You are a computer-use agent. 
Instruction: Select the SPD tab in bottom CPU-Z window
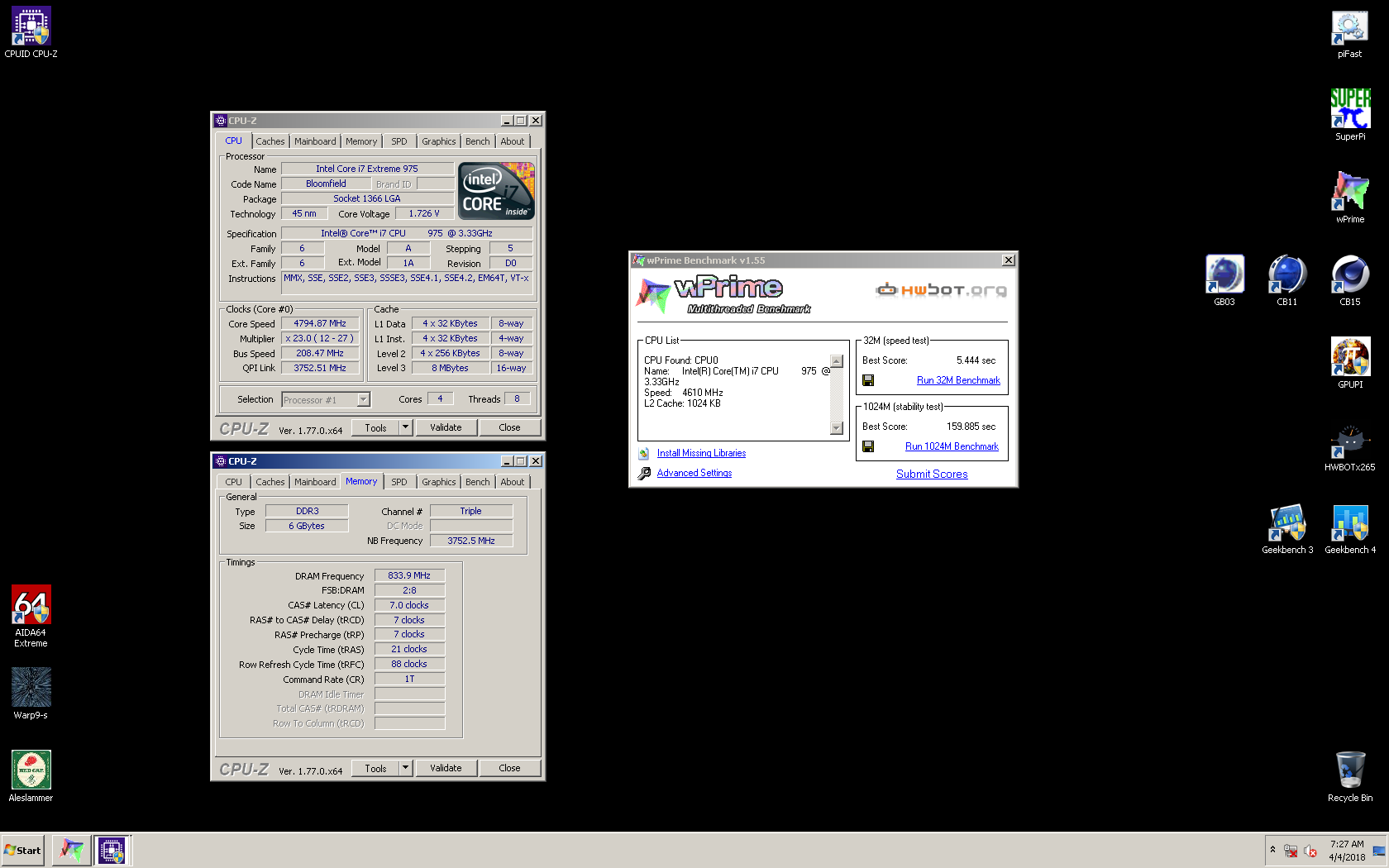399,482
